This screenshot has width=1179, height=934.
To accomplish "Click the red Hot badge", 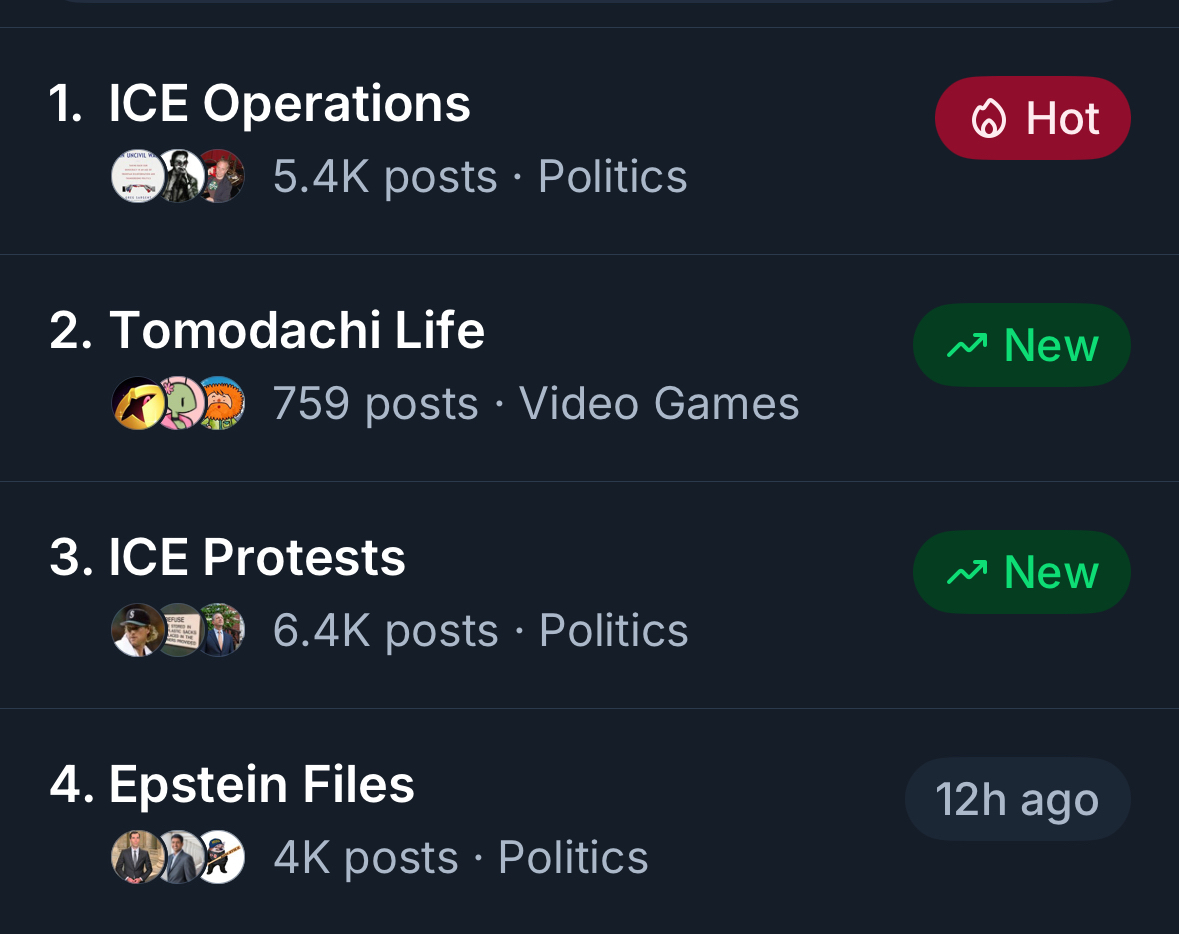I will click(x=1032, y=119).
